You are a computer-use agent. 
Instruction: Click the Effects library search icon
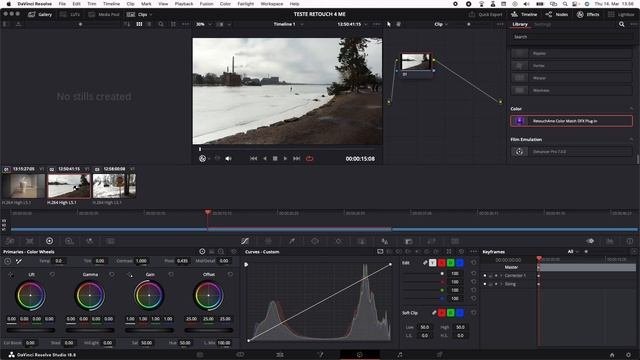[621, 24]
